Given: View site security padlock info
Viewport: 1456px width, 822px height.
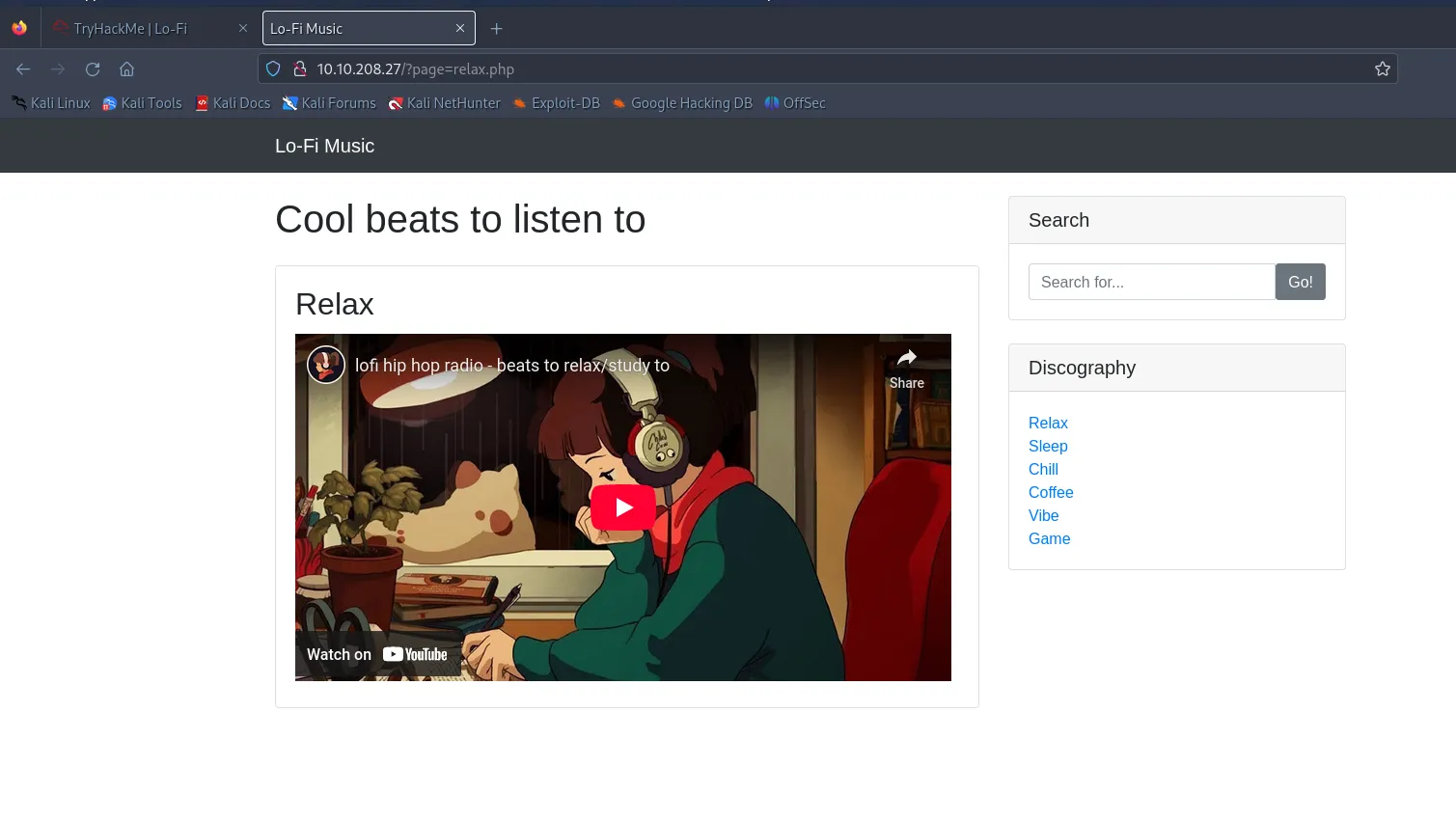Looking at the screenshot, I should click(x=300, y=69).
